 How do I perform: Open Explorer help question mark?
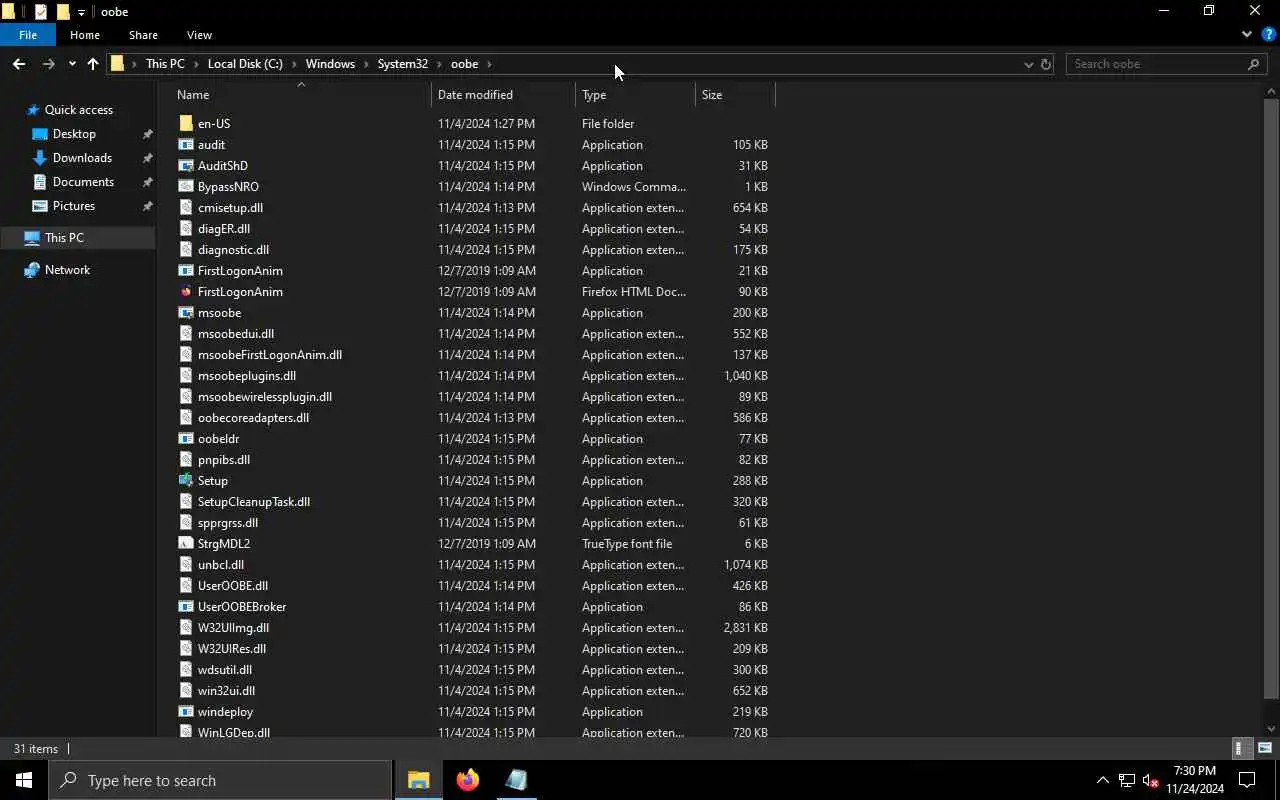(1268, 34)
